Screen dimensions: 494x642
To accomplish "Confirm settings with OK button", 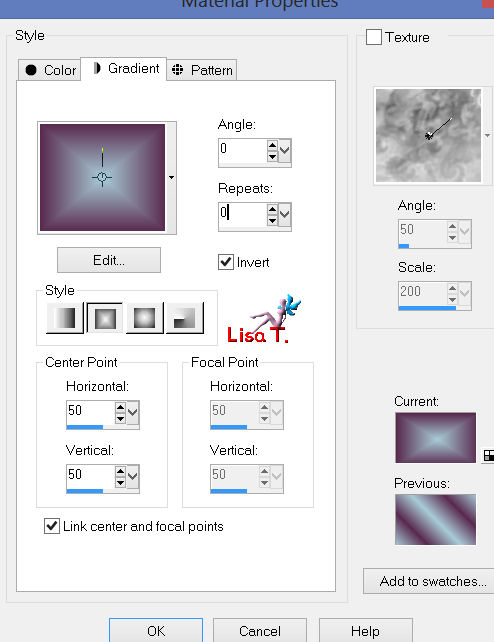I will pyautogui.click(x=156, y=631).
